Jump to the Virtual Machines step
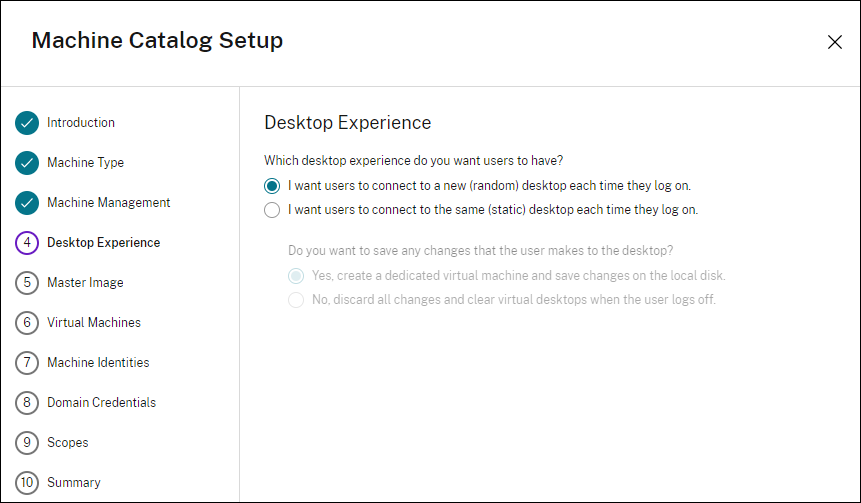 click(94, 323)
